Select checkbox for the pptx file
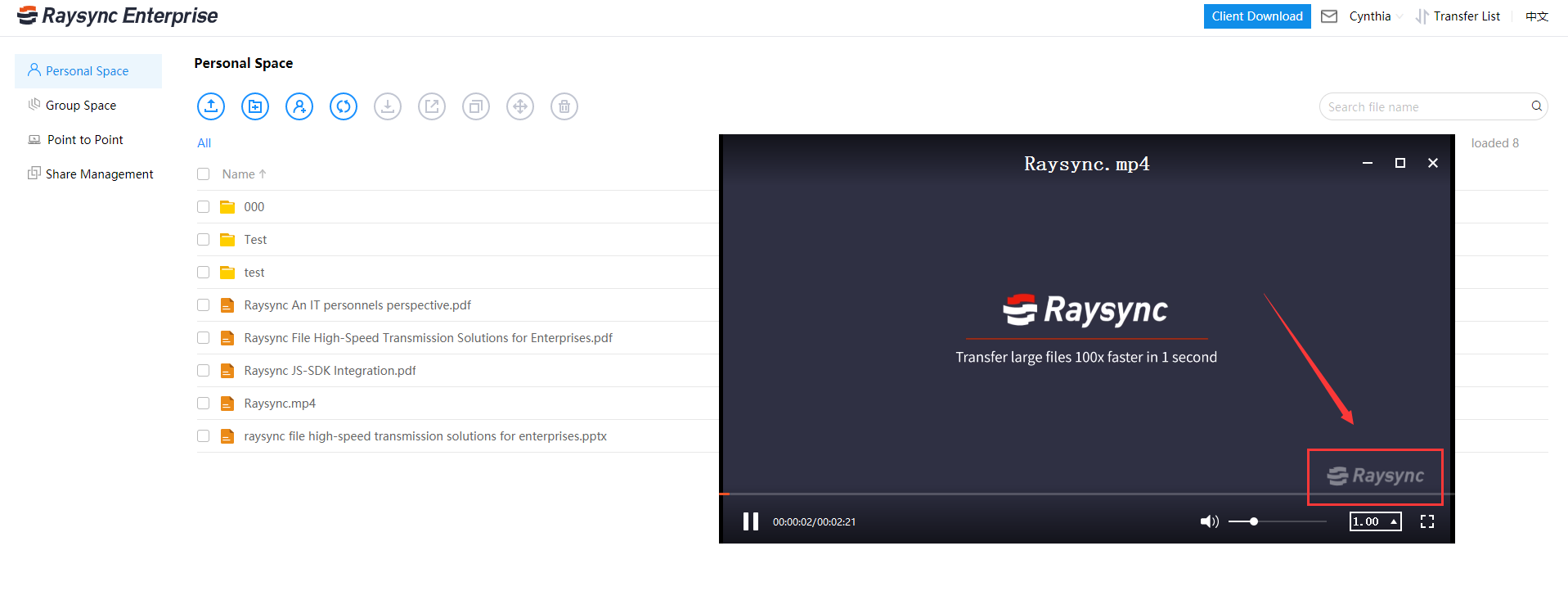The width and height of the screenshot is (1568, 591). click(203, 436)
